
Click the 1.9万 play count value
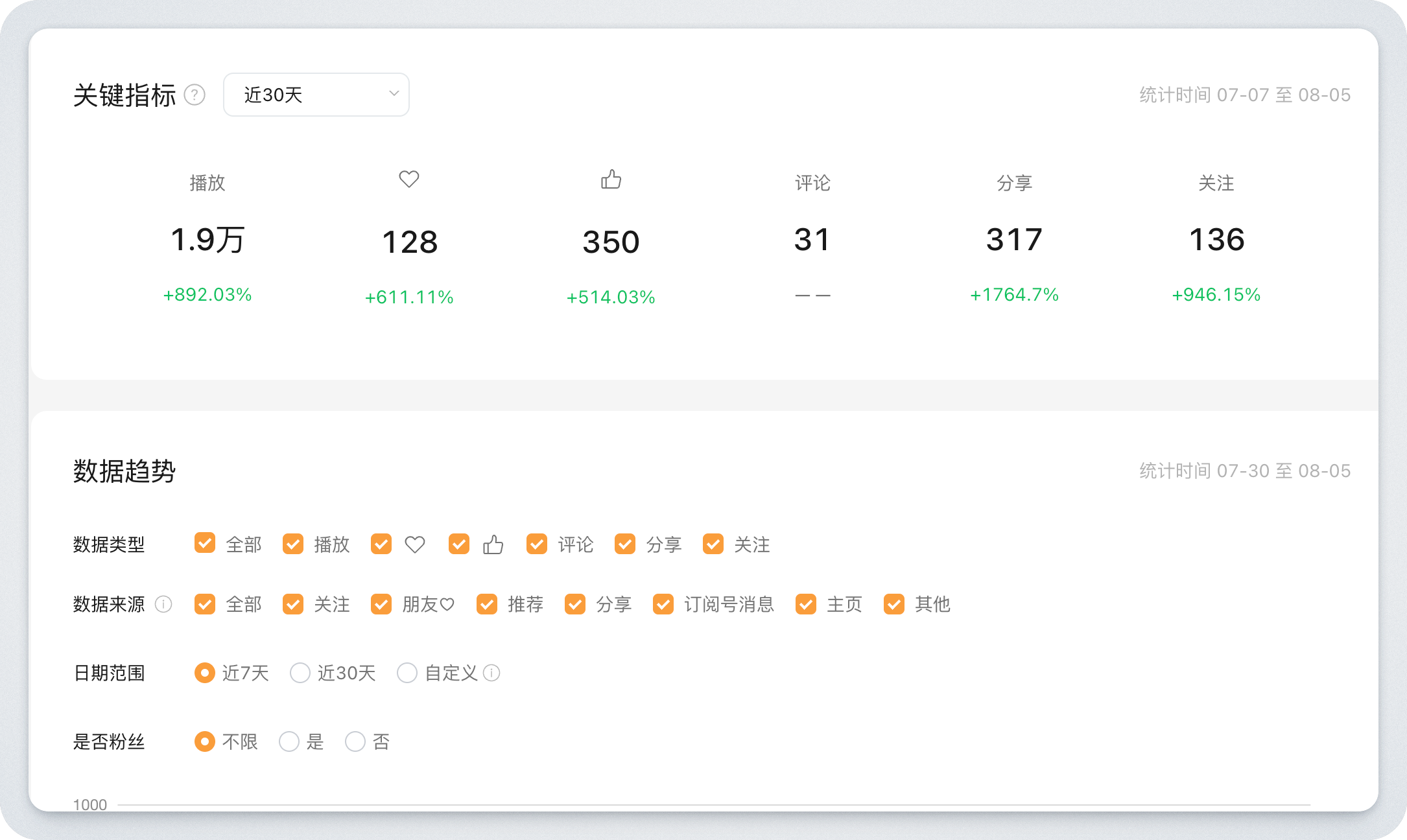[x=207, y=240]
